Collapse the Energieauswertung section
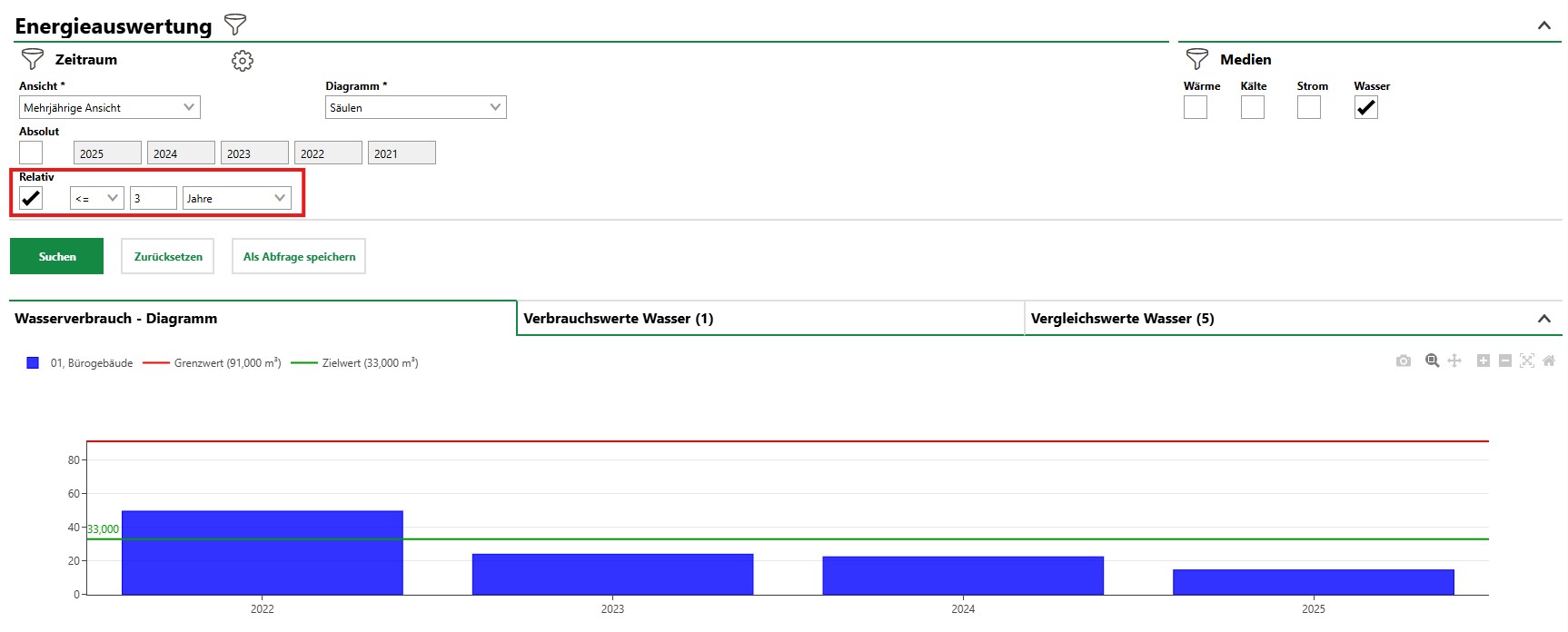 (1544, 25)
